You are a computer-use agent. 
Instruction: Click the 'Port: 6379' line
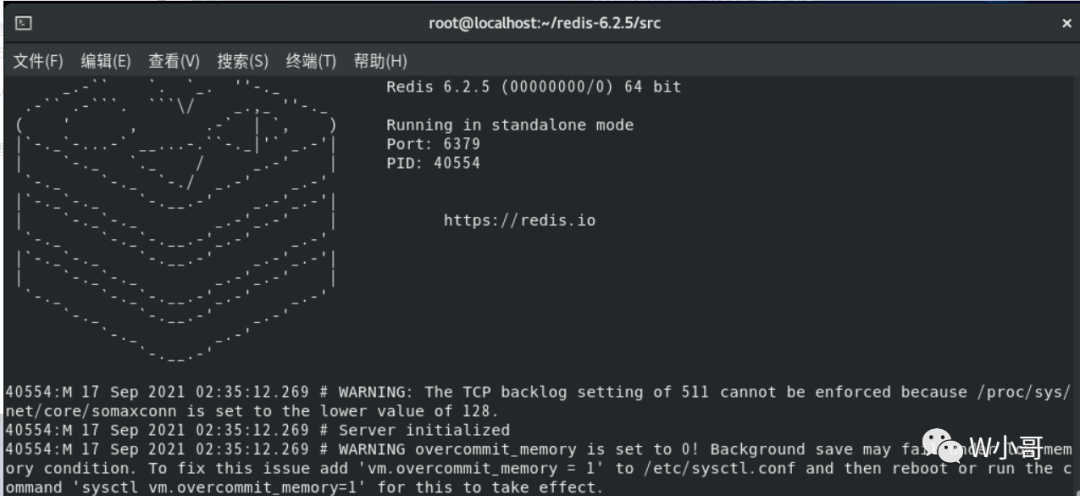click(x=433, y=144)
